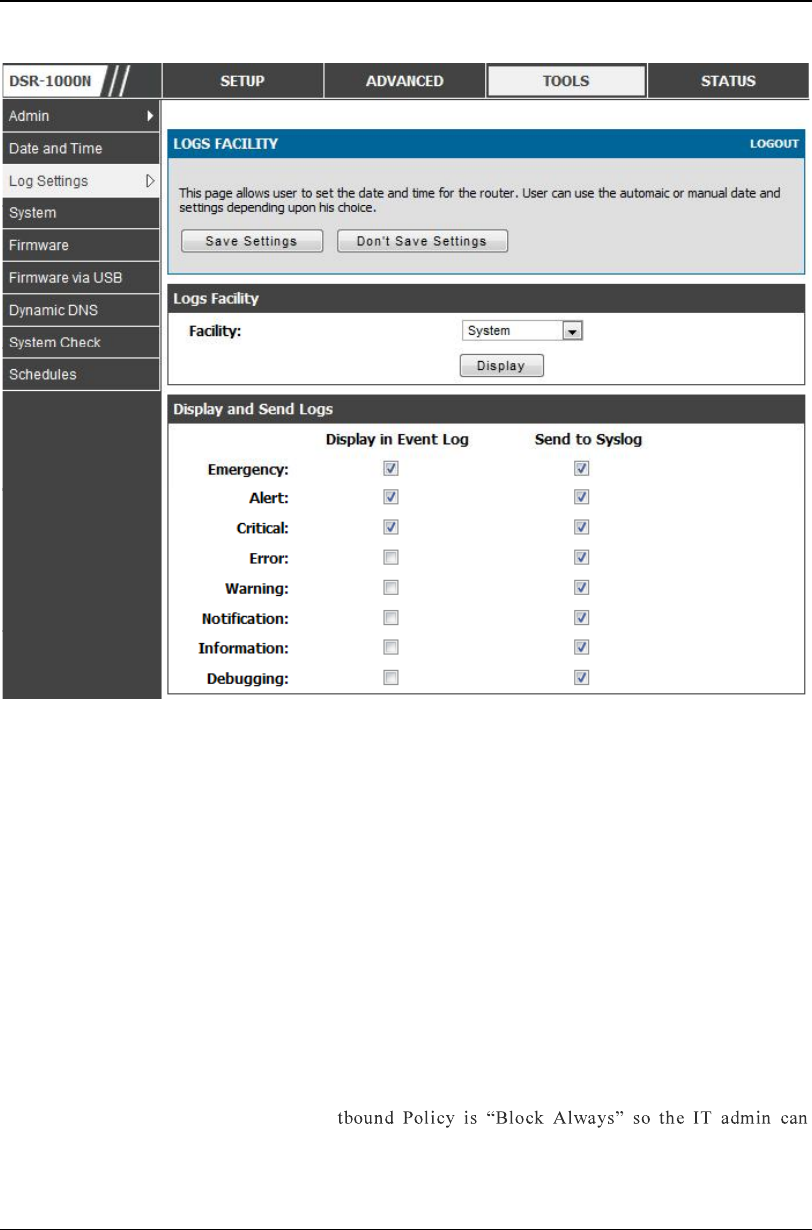Viewport: 812px width, 1230px height.
Task: Click the LOGOUT link
Action: [774, 144]
